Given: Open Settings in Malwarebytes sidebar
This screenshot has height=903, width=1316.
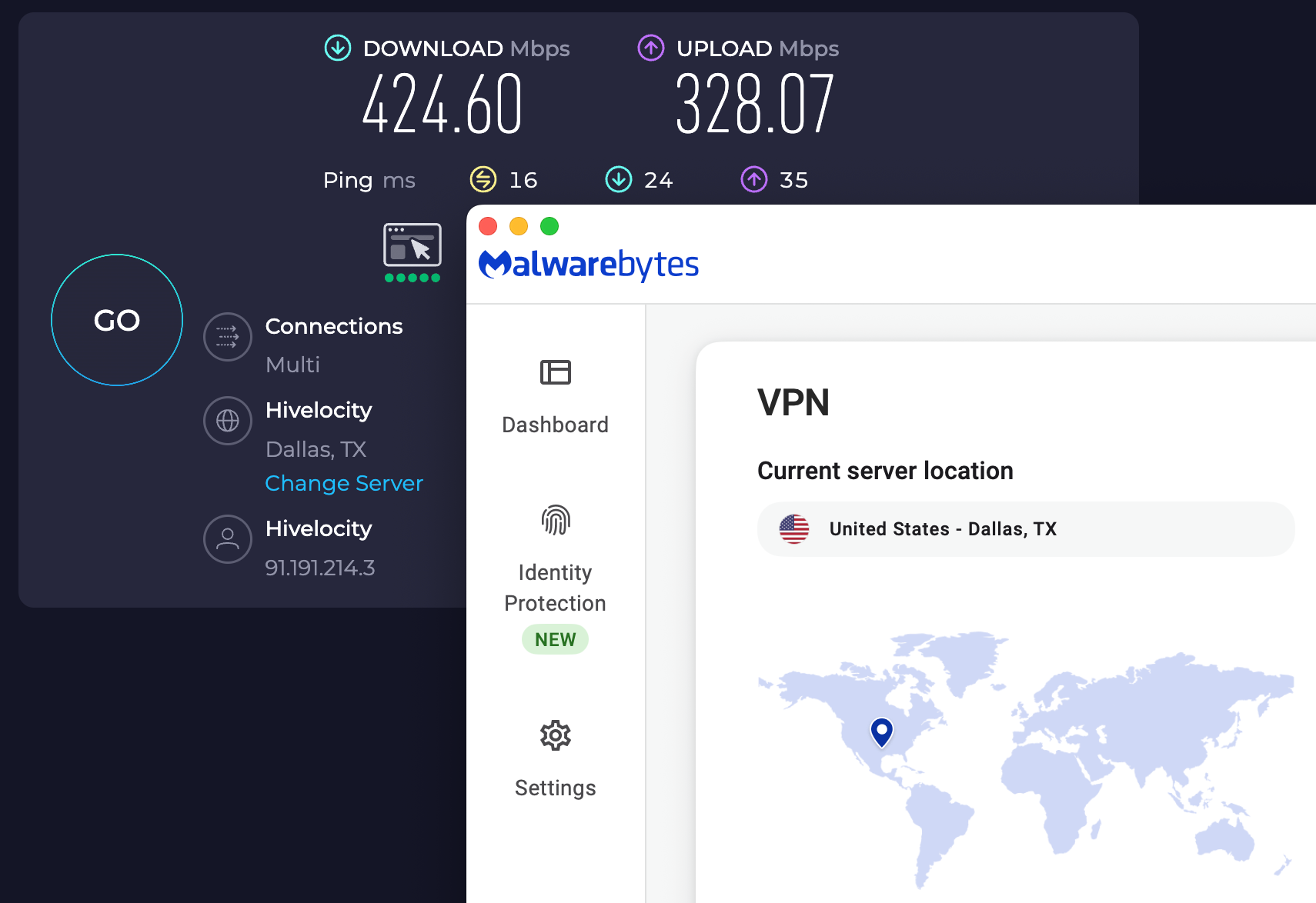Looking at the screenshot, I should click(x=555, y=760).
